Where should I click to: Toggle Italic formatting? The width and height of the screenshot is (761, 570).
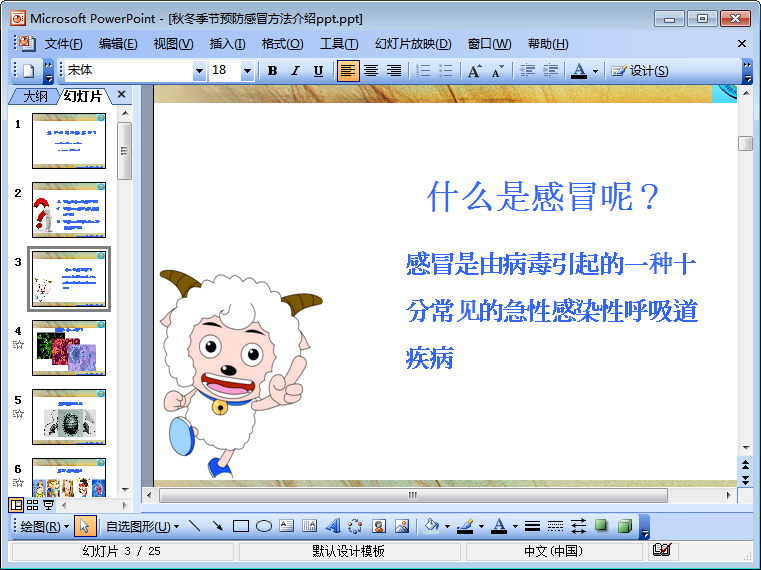click(295, 71)
